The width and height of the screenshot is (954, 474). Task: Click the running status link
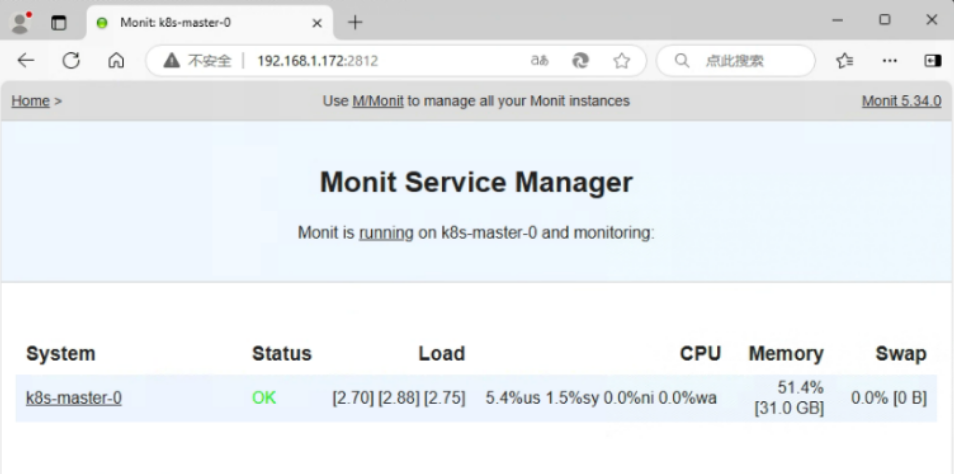coord(386,232)
